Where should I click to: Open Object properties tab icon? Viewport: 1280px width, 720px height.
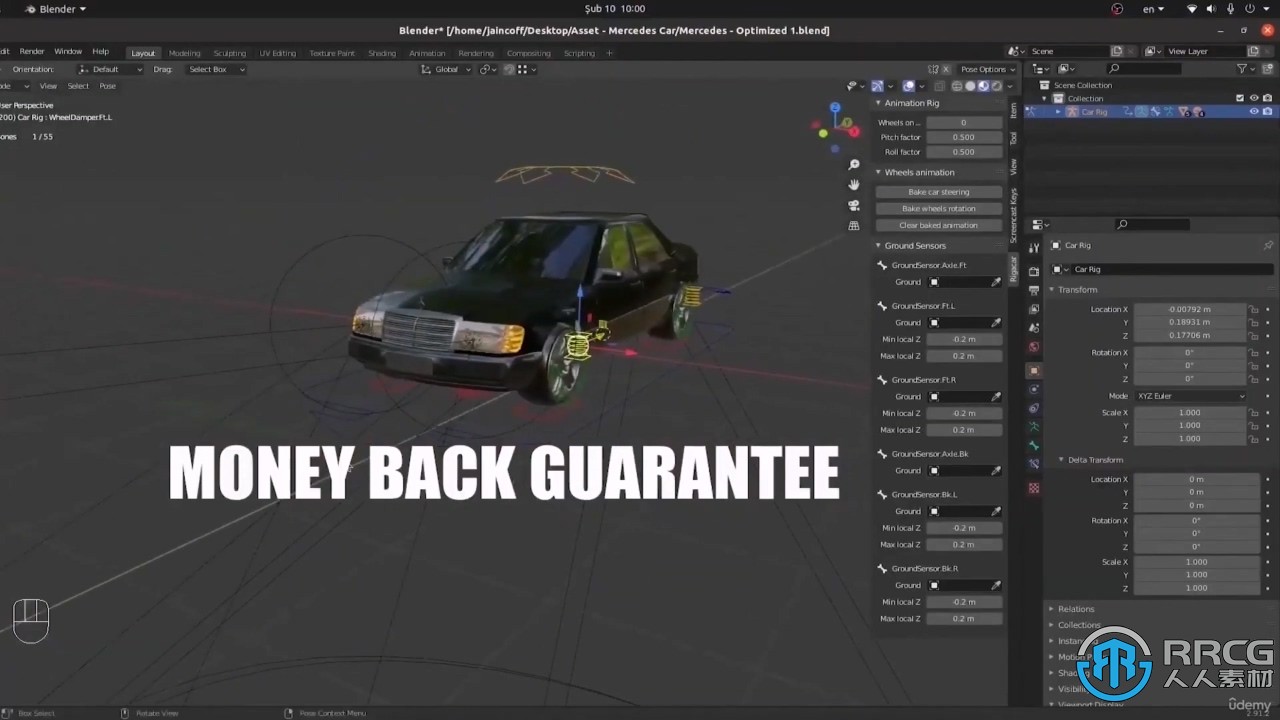click(1034, 371)
